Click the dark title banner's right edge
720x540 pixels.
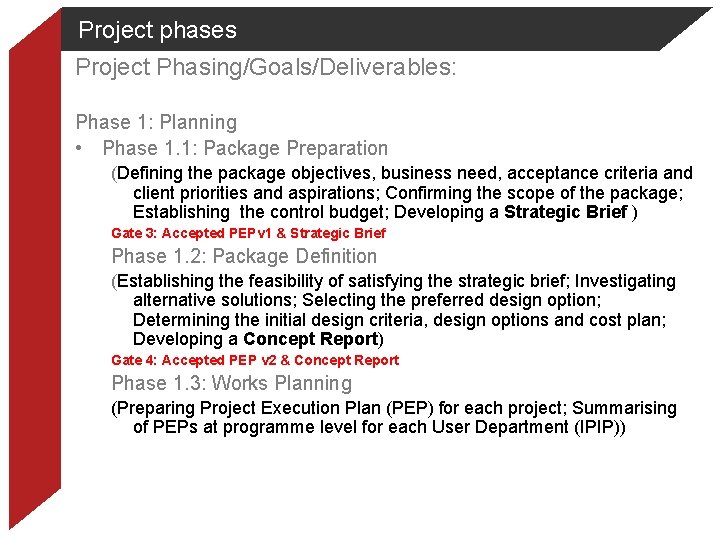[x=680, y=29]
